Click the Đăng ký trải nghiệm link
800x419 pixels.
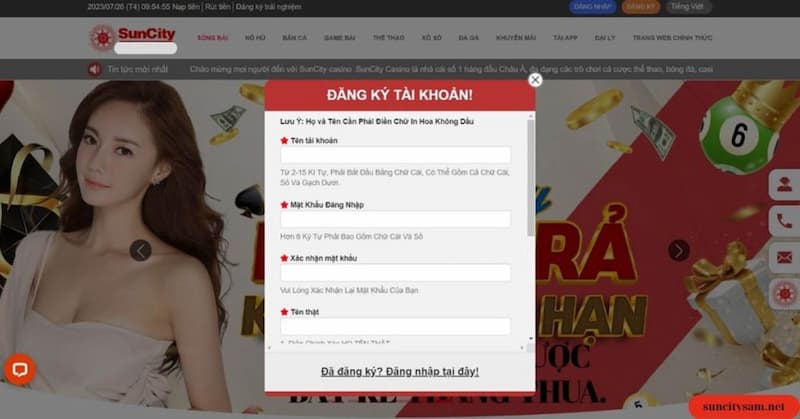coord(268,7)
